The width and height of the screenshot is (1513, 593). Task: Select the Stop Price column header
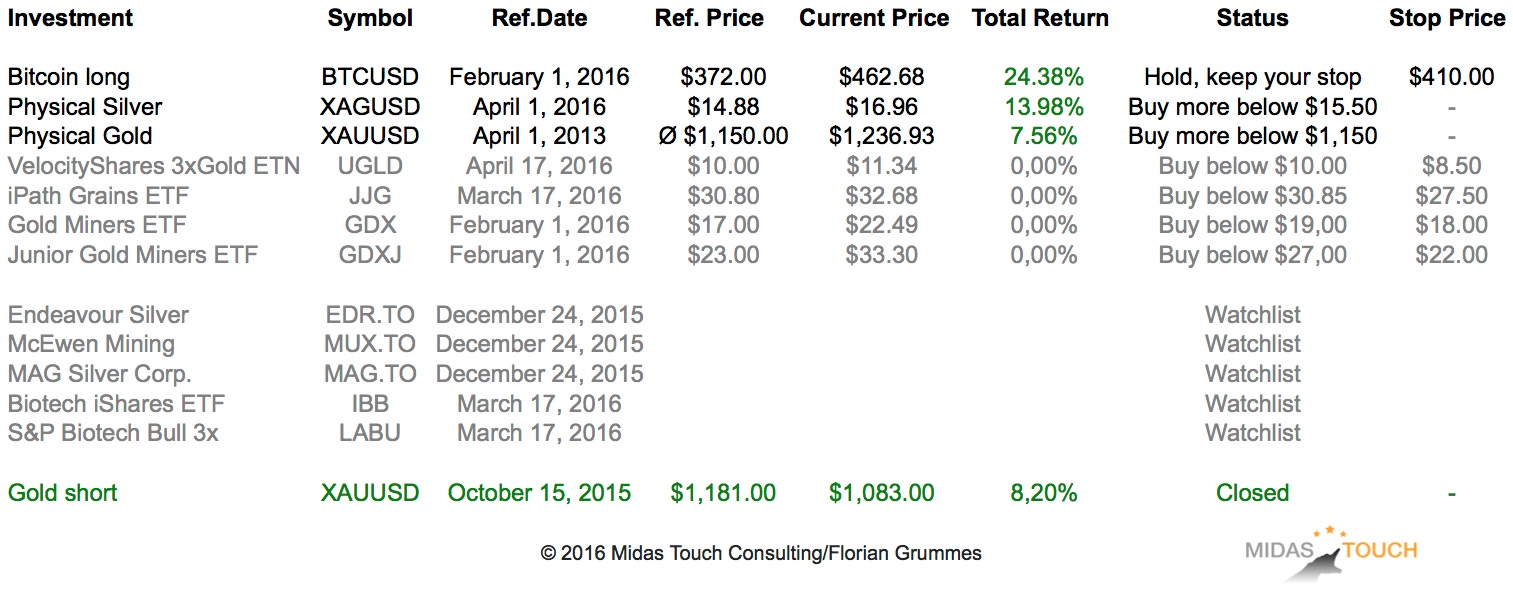point(1447,18)
